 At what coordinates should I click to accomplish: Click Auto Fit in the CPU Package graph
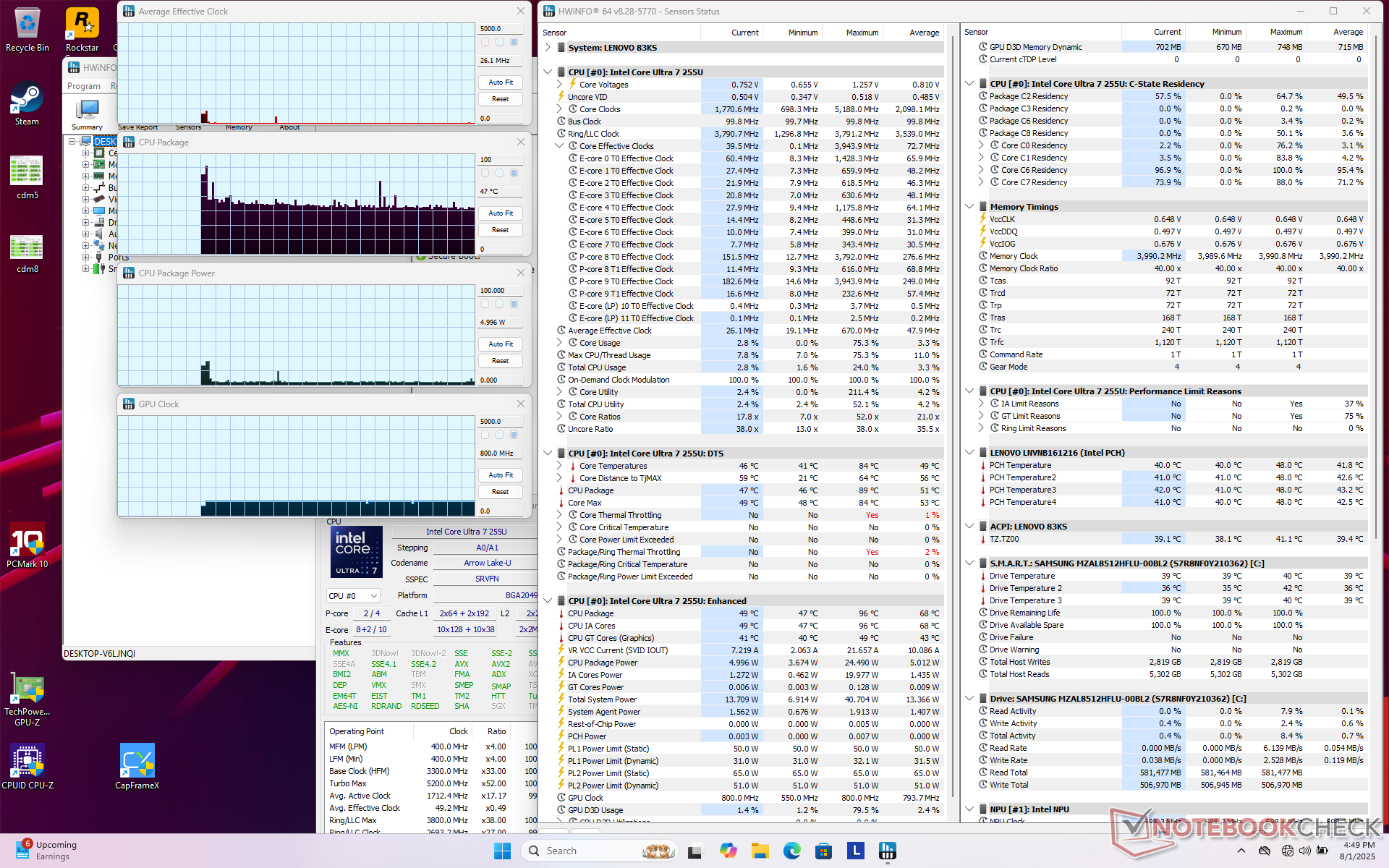pyautogui.click(x=500, y=213)
